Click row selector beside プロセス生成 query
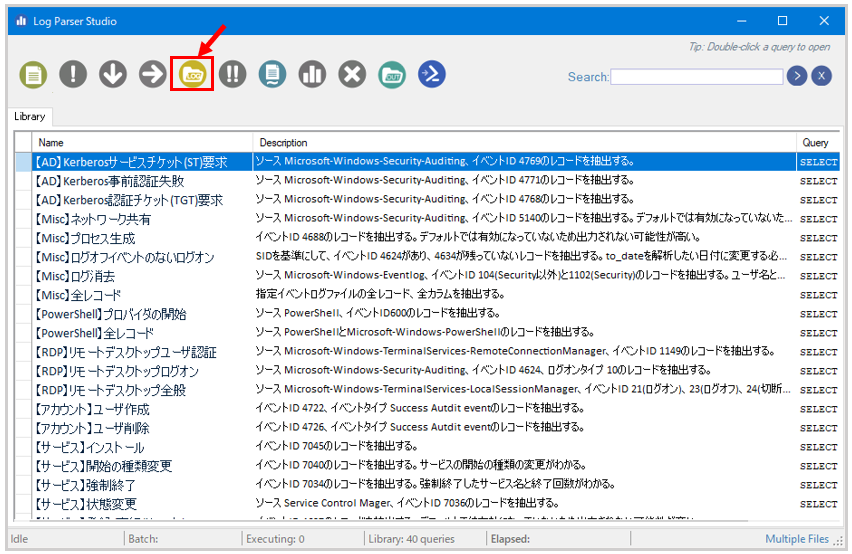This screenshot has height=554, width=852. pos(23,238)
